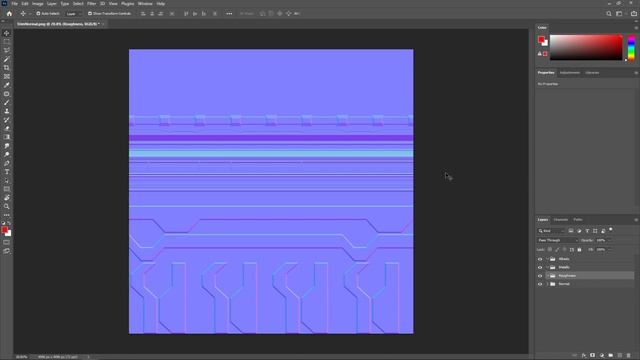Expand the Roughness group
The width and height of the screenshot is (640, 360).
coord(547,276)
